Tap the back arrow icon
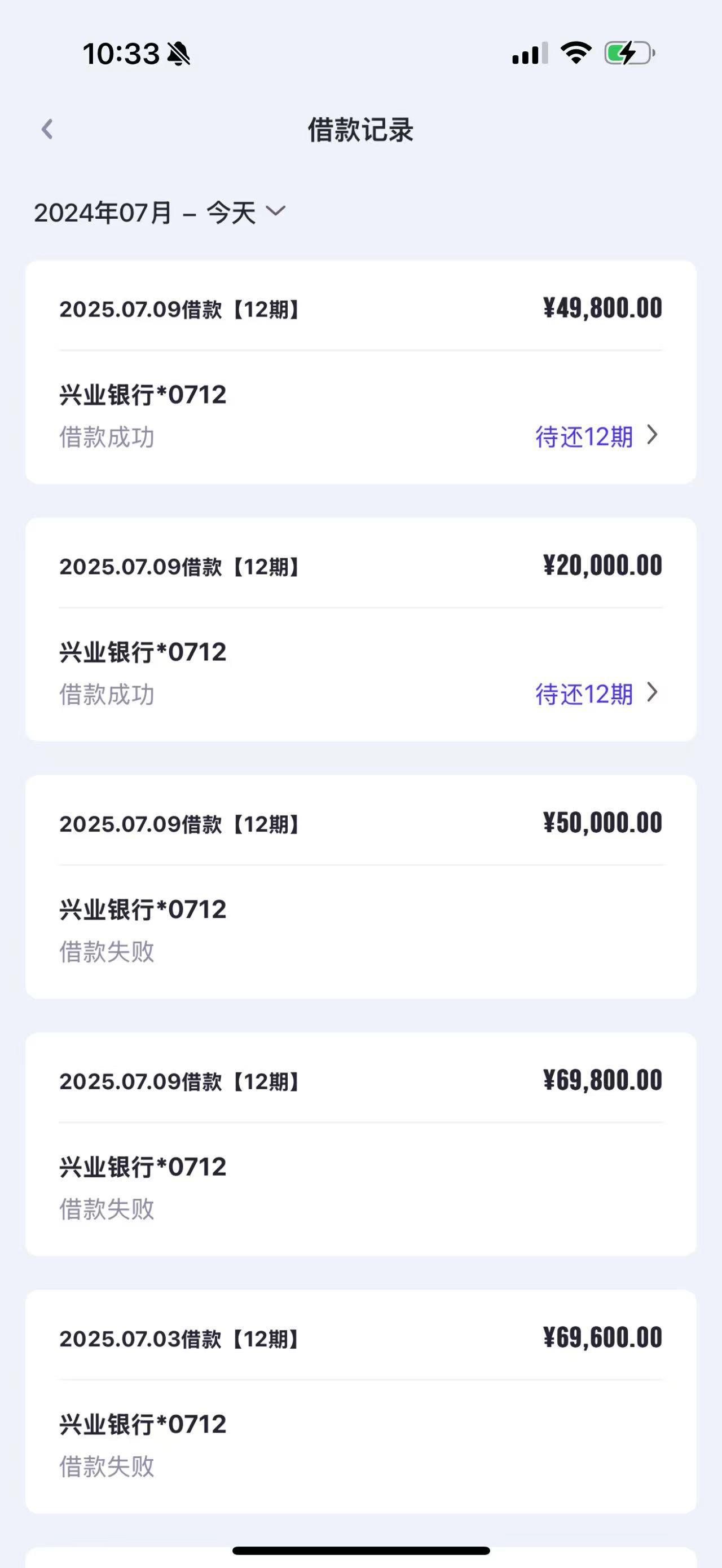The width and height of the screenshot is (722, 1568). click(47, 129)
